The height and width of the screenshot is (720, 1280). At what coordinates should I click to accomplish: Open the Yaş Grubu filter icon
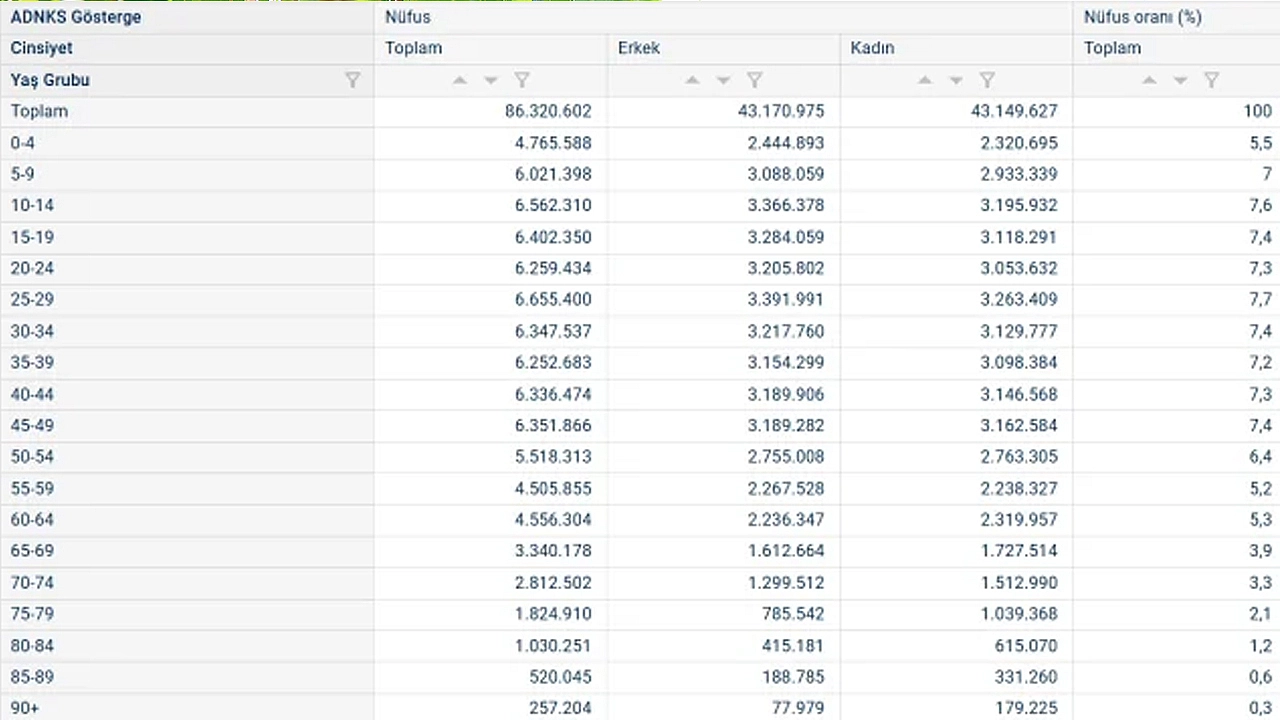click(x=352, y=80)
